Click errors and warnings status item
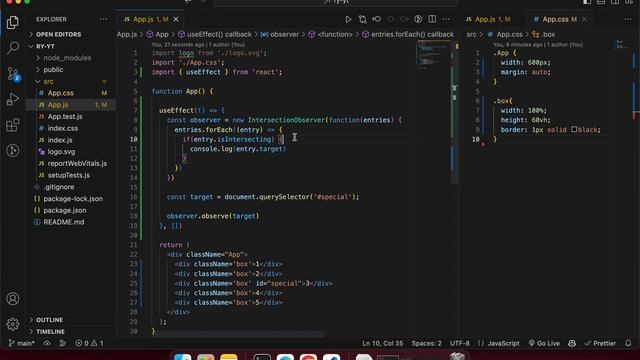 point(89,343)
